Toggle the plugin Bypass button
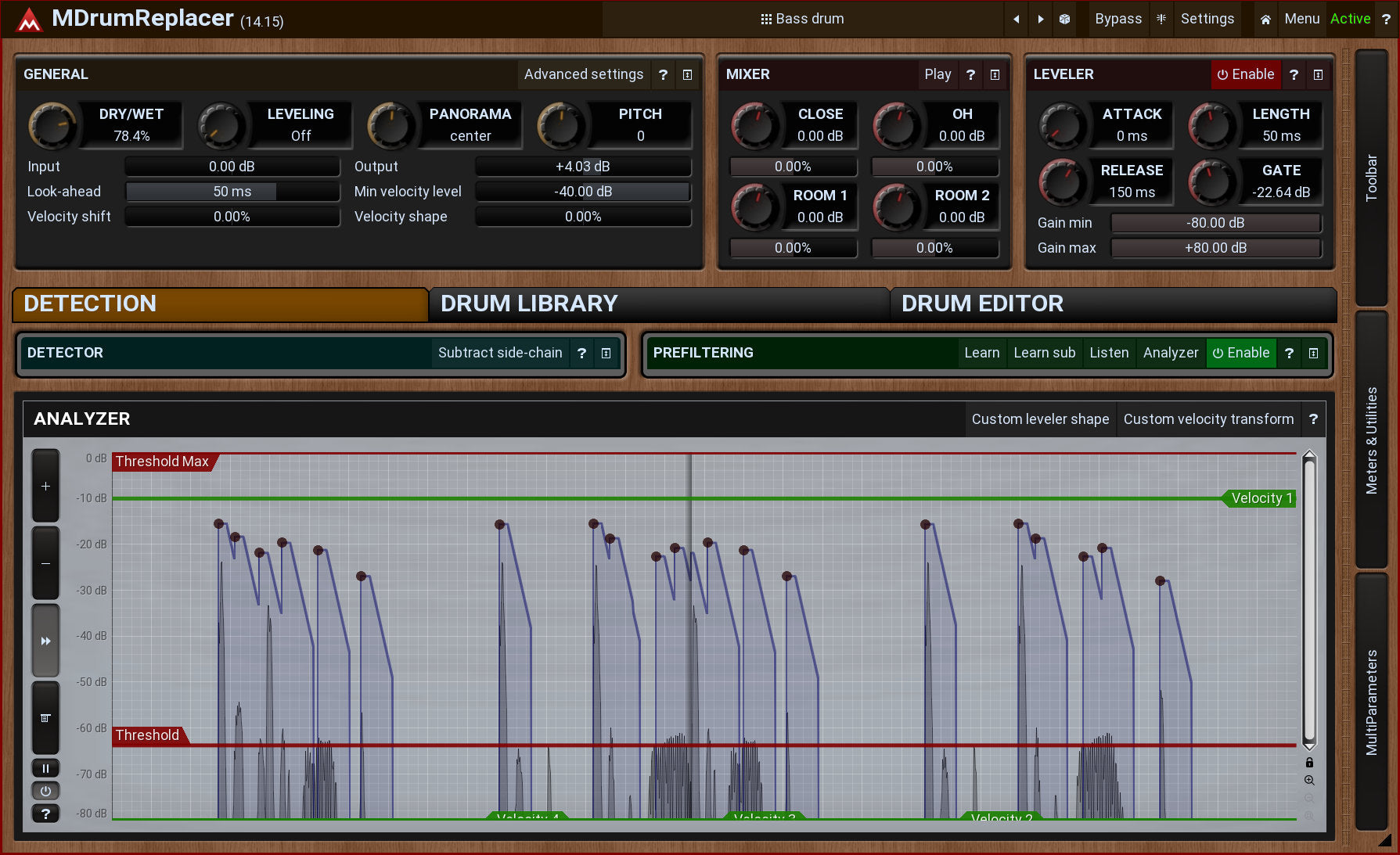The height and width of the screenshot is (855, 1400). [1117, 19]
